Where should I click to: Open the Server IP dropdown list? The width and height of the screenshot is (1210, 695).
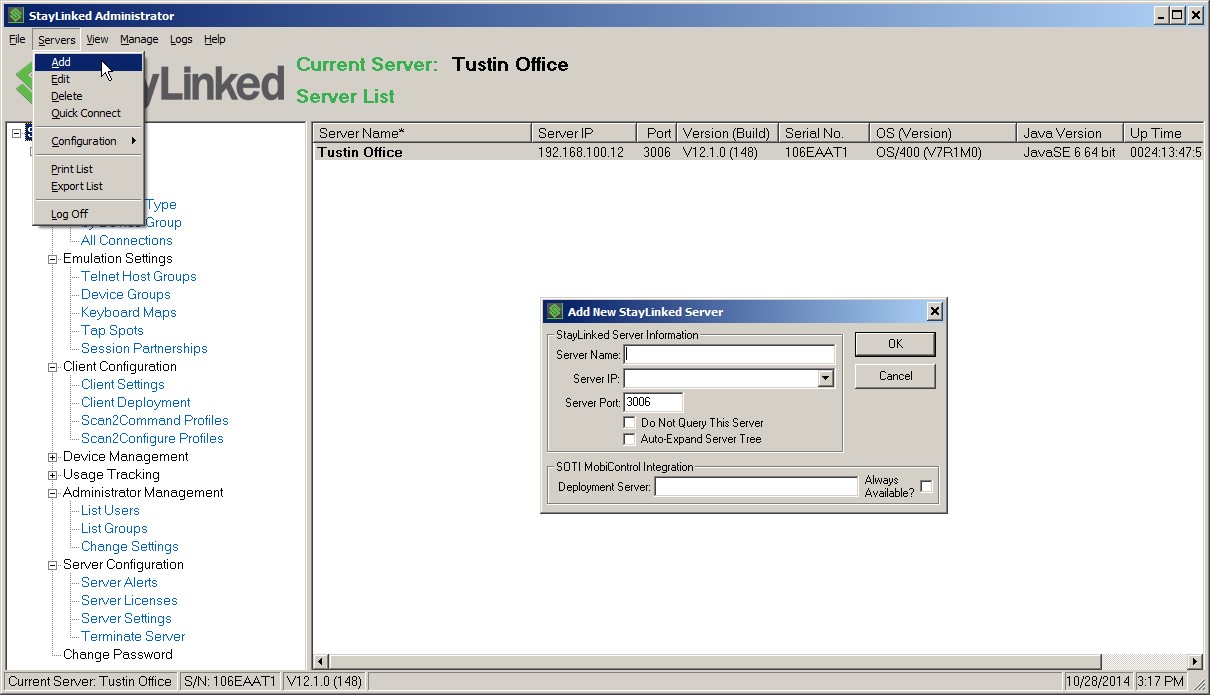(824, 378)
